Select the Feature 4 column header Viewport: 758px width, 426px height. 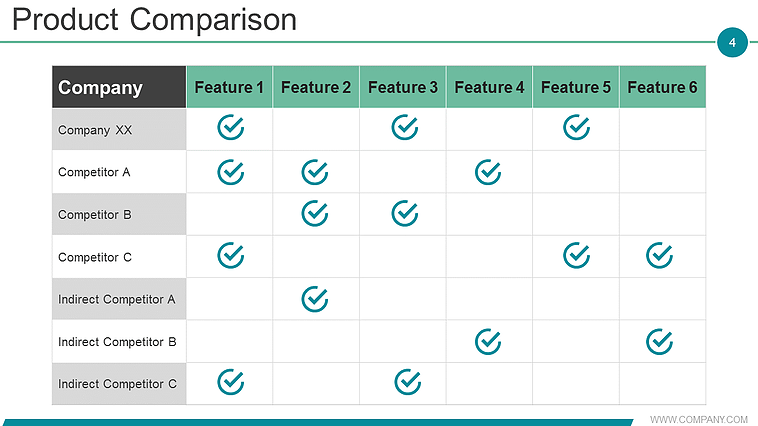coord(489,87)
